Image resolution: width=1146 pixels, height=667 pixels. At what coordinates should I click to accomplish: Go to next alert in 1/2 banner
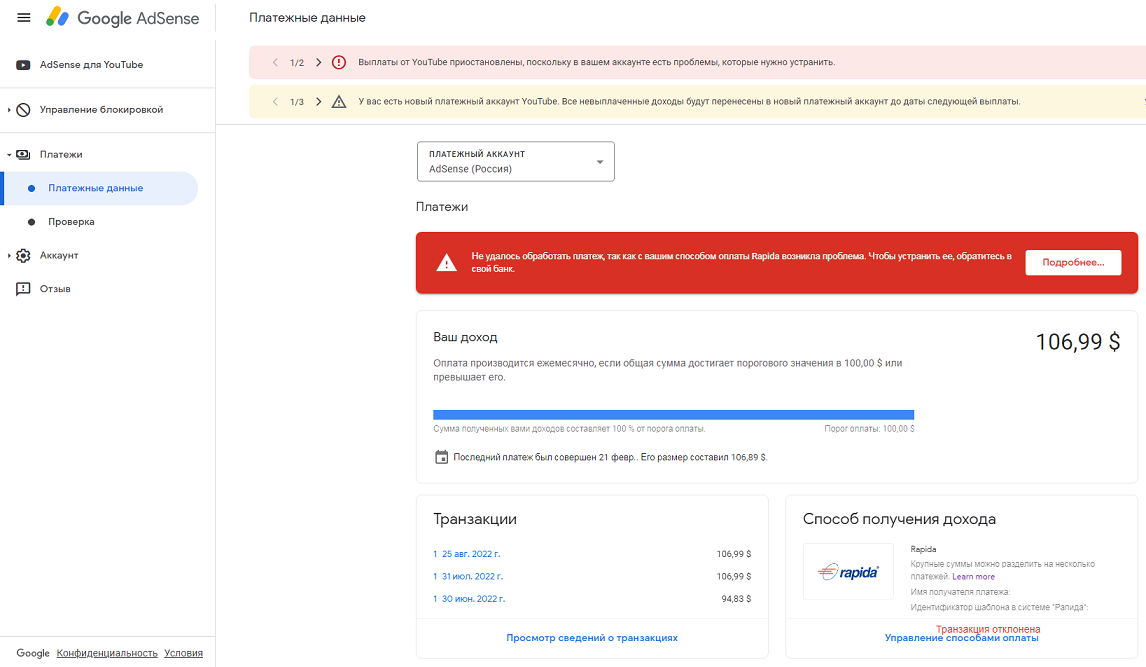(319, 62)
